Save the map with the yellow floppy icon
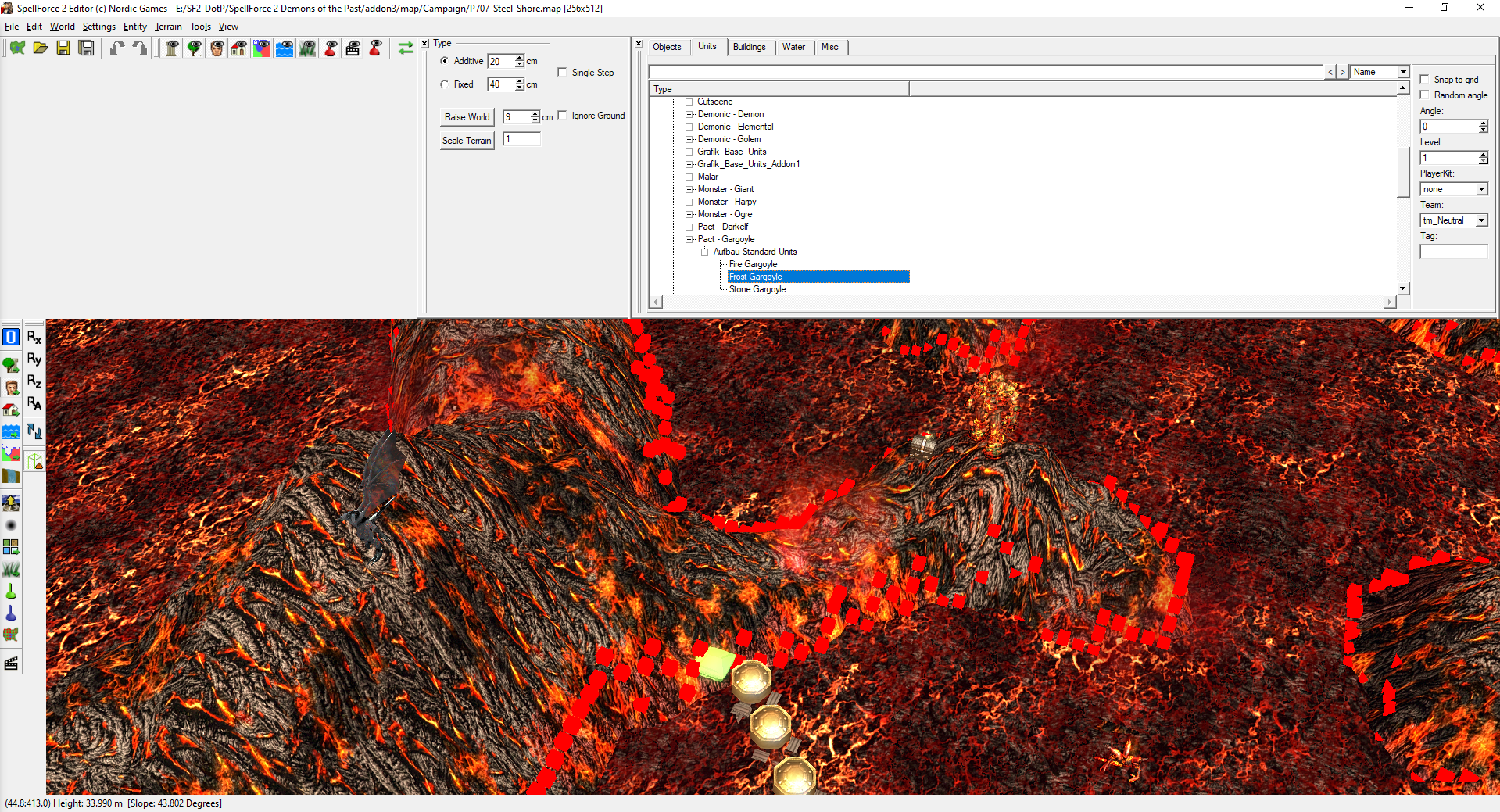Screen dimensions: 1500x812 [x=63, y=48]
